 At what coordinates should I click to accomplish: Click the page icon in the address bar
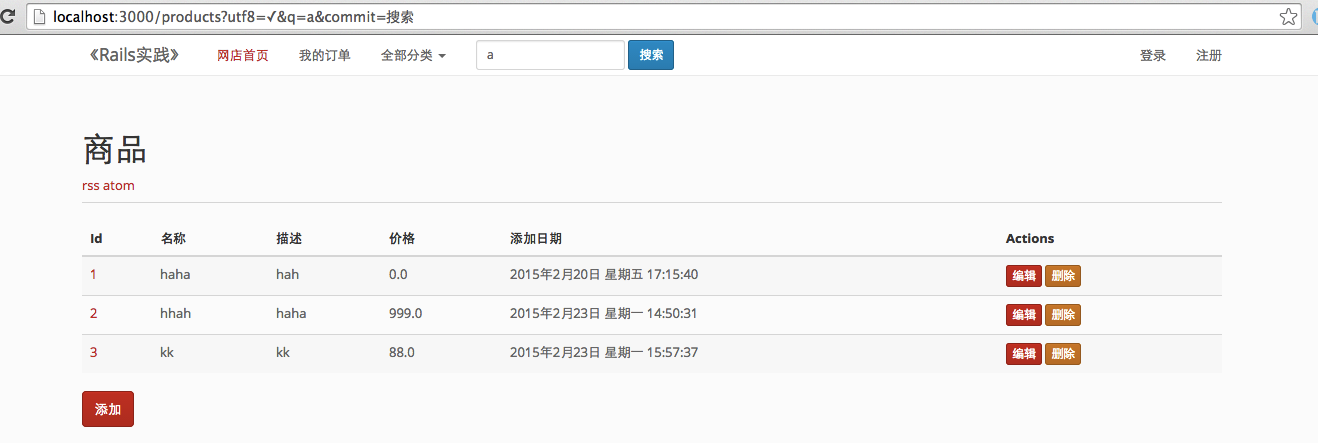[x=38, y=17]
